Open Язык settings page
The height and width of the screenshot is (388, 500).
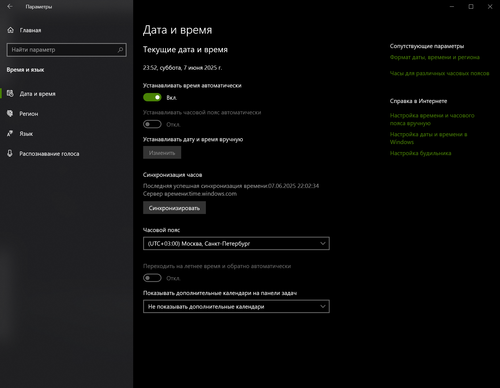point(67,134)
